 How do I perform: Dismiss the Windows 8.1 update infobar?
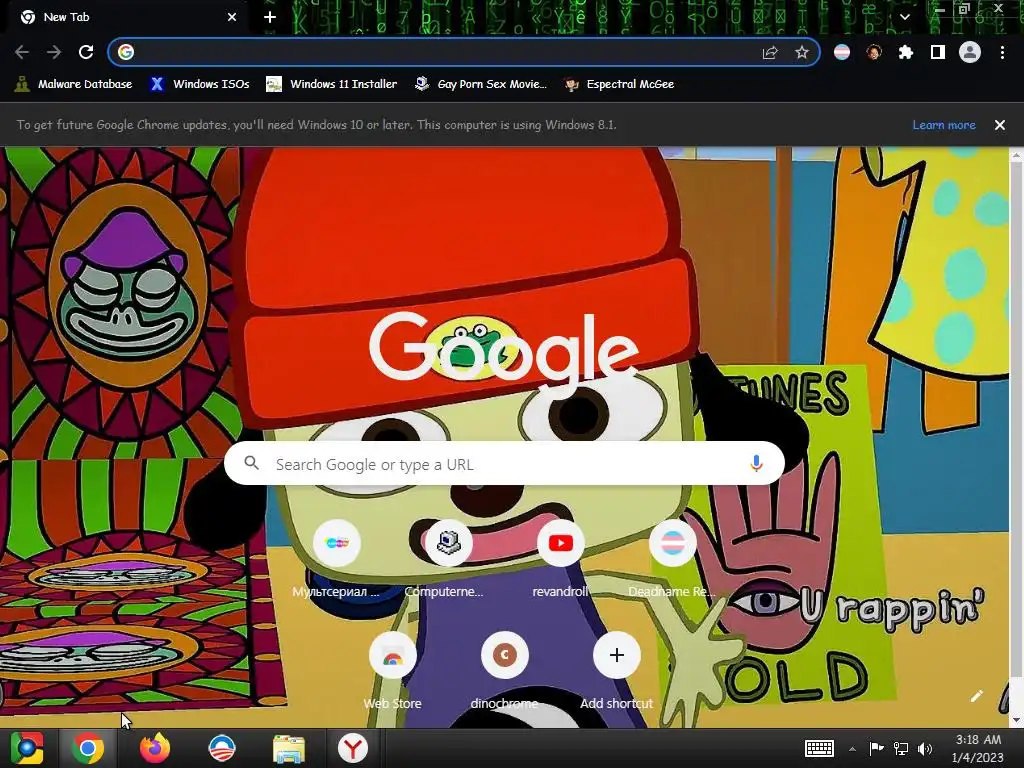pyautogui.click(x=1000, y=125)
